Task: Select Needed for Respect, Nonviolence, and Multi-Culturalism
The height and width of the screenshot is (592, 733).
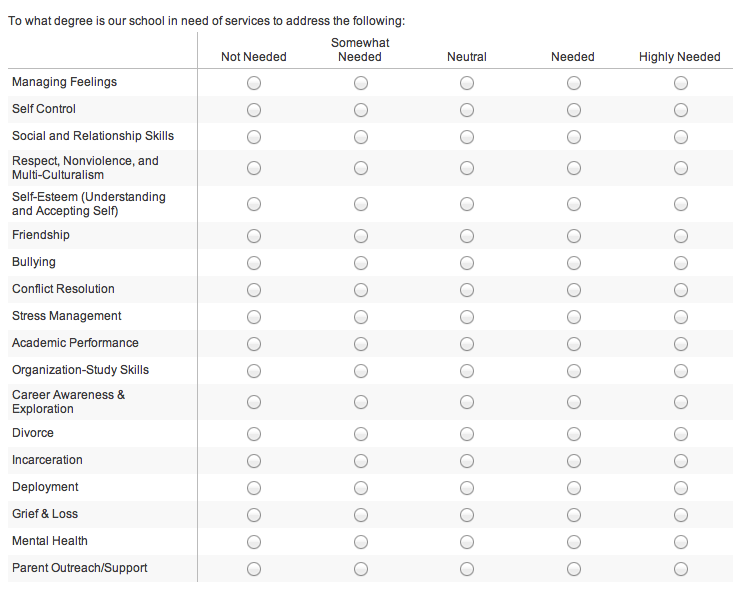Action: 574,168
